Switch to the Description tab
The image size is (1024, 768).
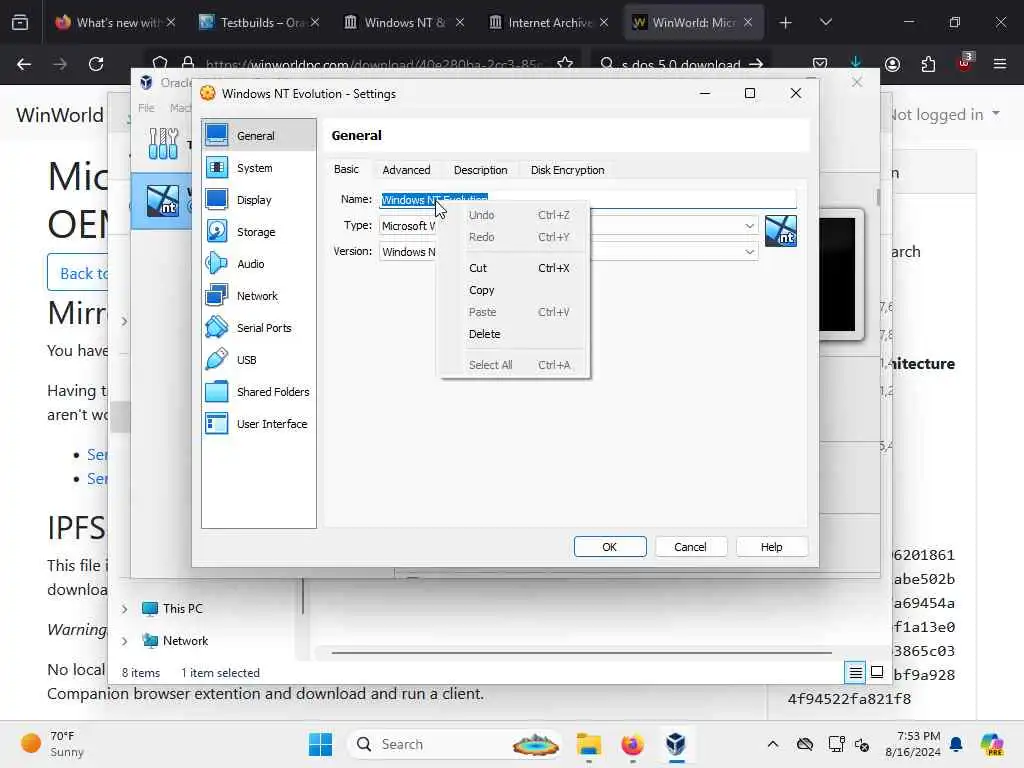pos(481,170)
